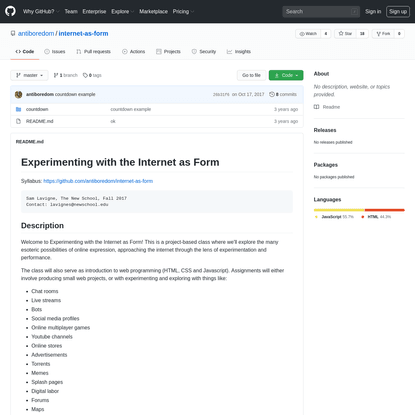415x415 pixels.
Task: Click HTML 44.3% language entry
Action: tap(376, 217)
